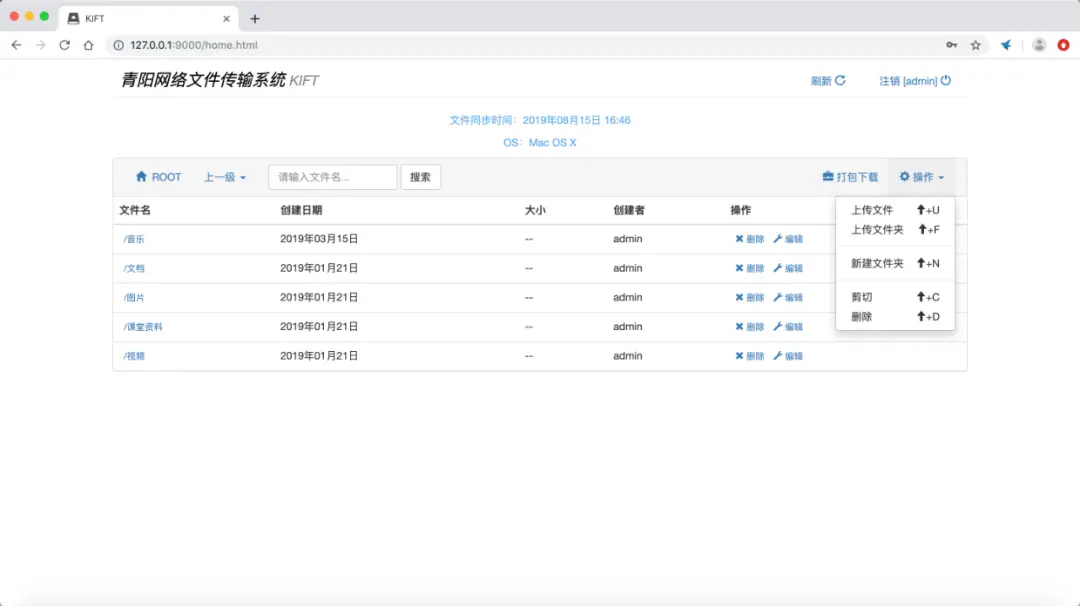Edit the /文档 folder via wrench icon
Image resolution: width=1080 pixels, height=606 pixels.
(778, 268)
